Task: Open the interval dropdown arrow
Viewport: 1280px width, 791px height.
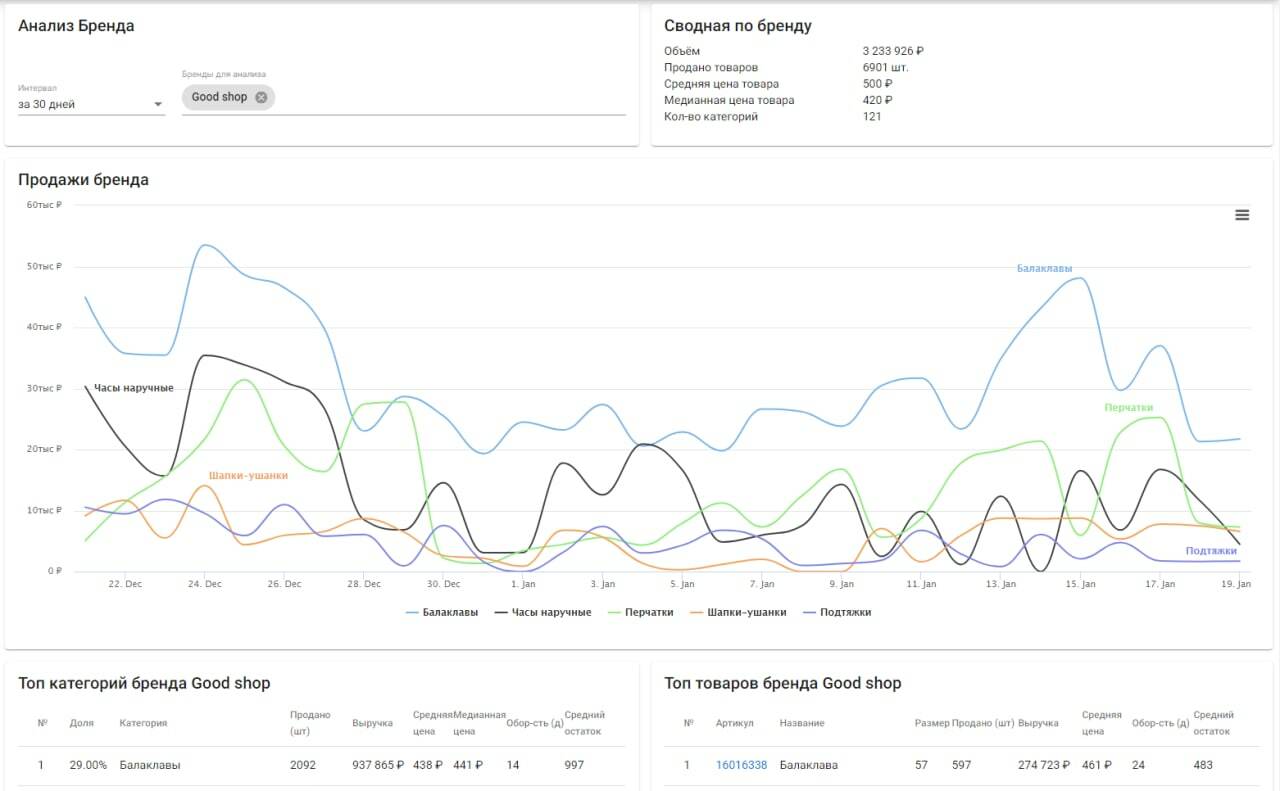Action: (x=157, y=104)
